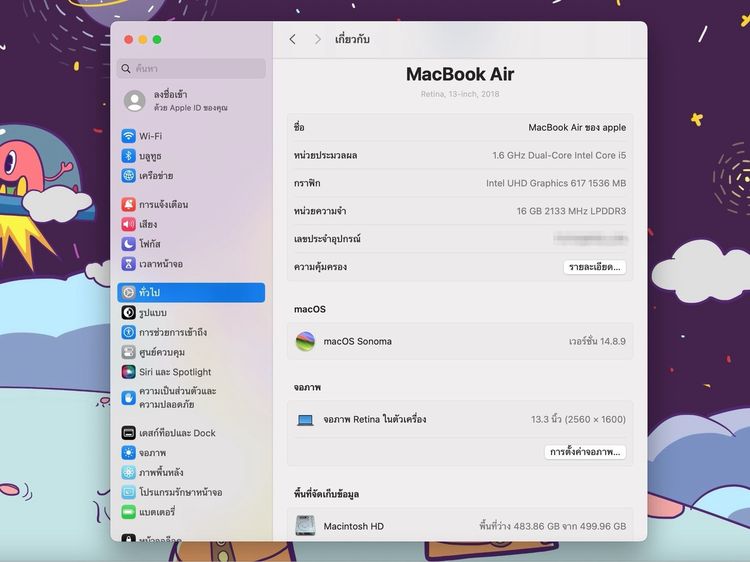Viewport: 750px width, 562px height.
Task: Close the settings window with red button
Action: click(x=128, y=40)
